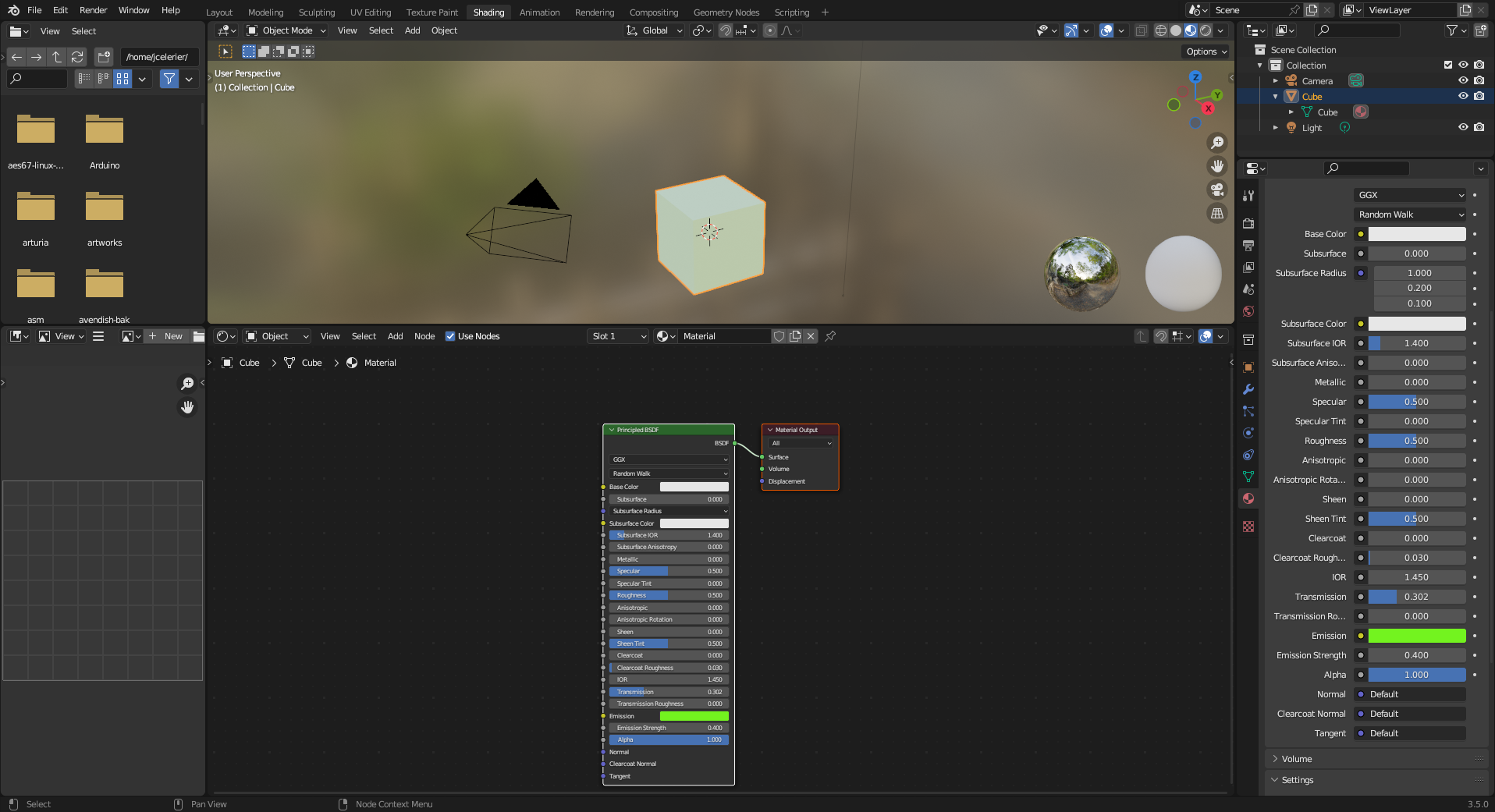Open the World properties tab
Viewport: 1495px width, 812px height.
[1248, 311]
